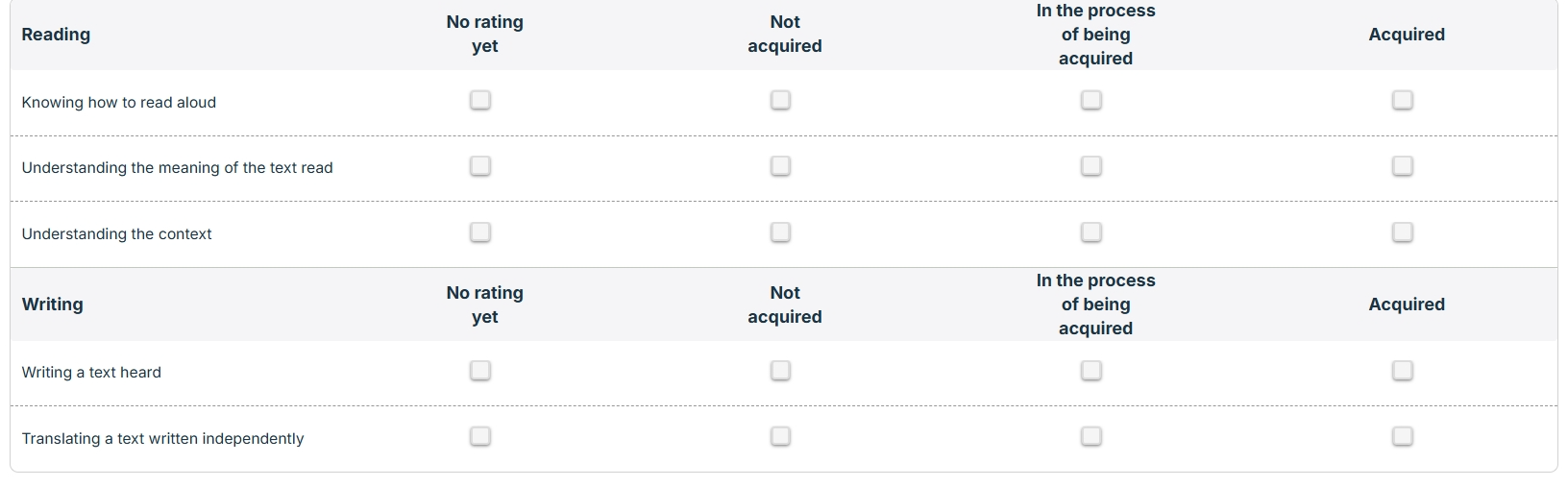This screenshot has width=1568, height=487.
Task: Set 'Understanding the meaning of the text' in process
Action: tap(1091, 166)
